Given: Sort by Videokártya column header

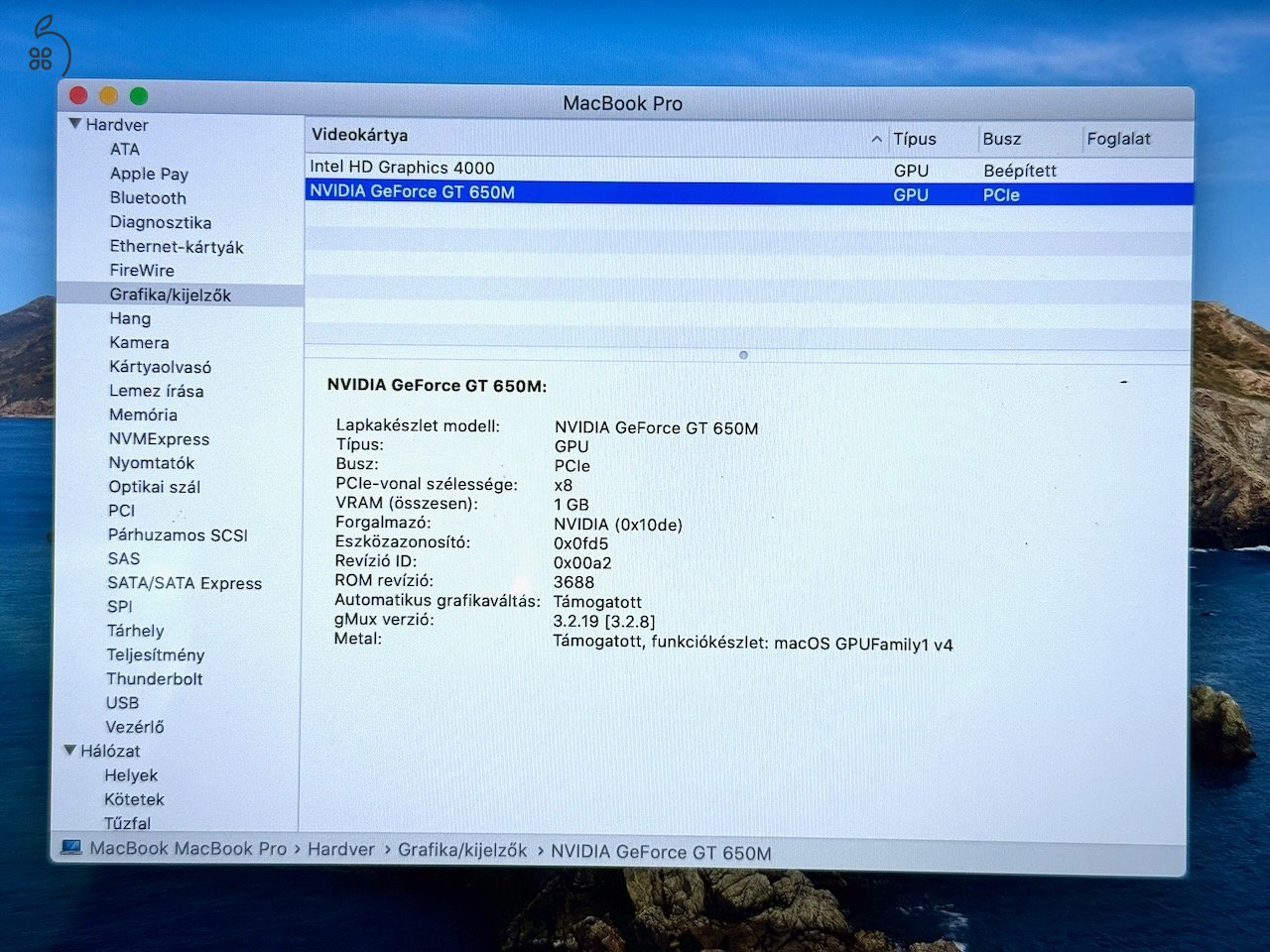Looking at the screenshot, I should (x=359, y=136).
